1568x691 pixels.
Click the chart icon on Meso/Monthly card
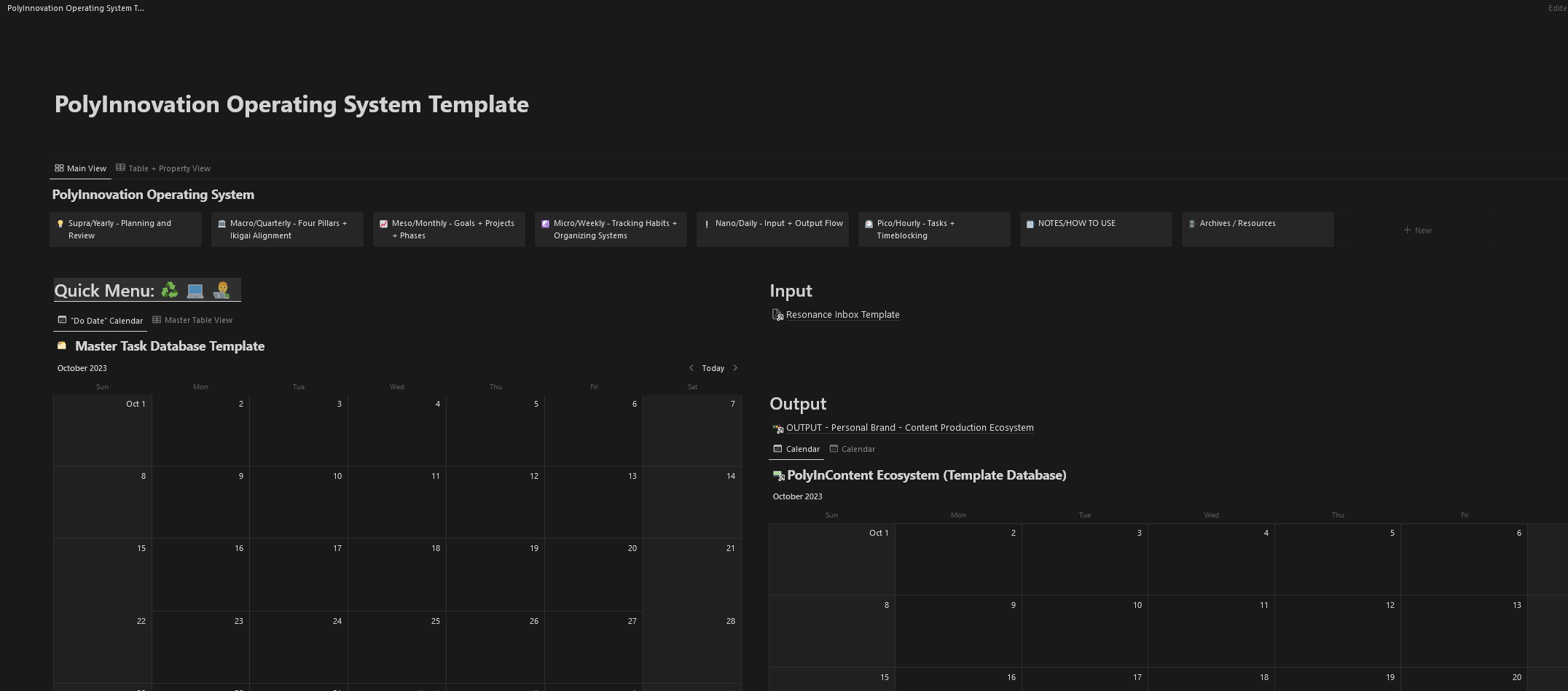pos(384,224)
